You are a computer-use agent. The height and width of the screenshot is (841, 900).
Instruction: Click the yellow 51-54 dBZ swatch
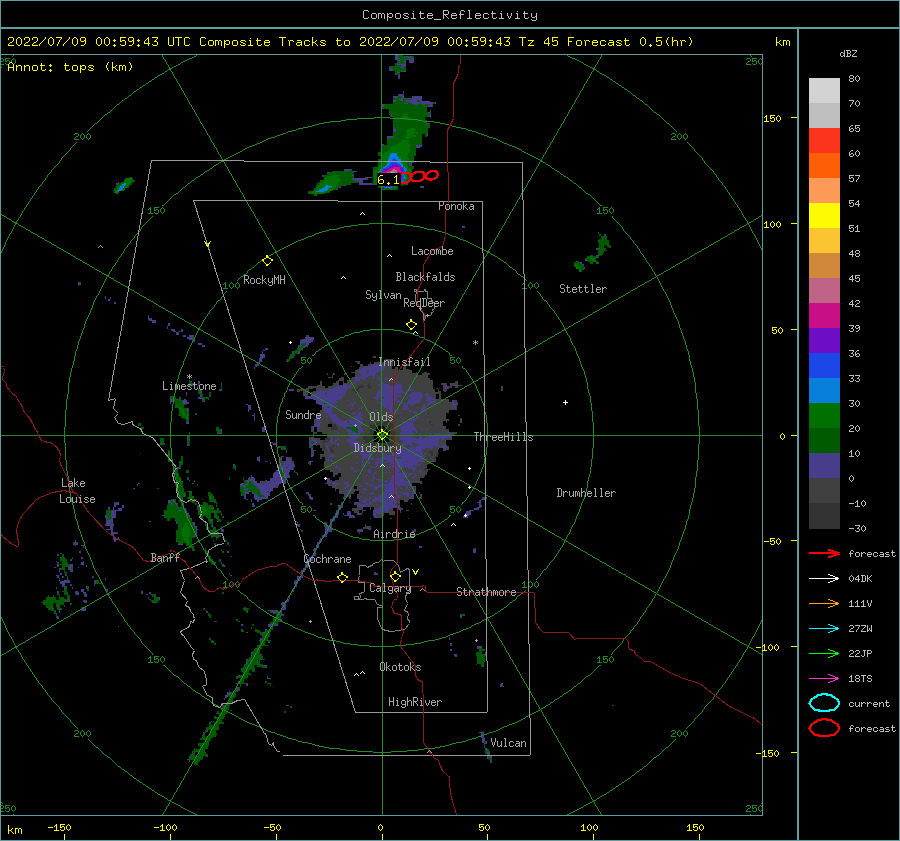coord(824,216)
